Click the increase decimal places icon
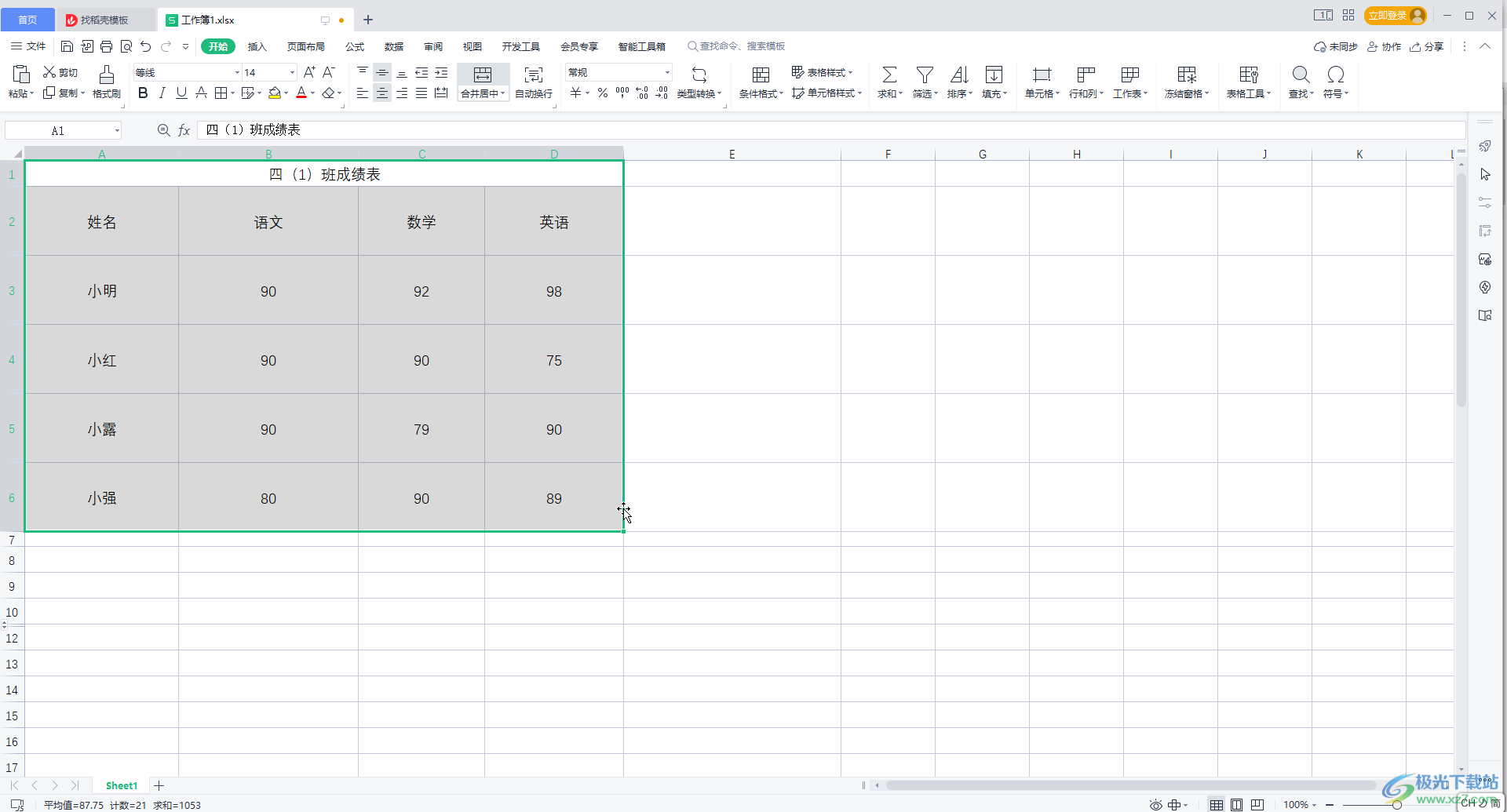1507x812 pixels. coord(642,93)
